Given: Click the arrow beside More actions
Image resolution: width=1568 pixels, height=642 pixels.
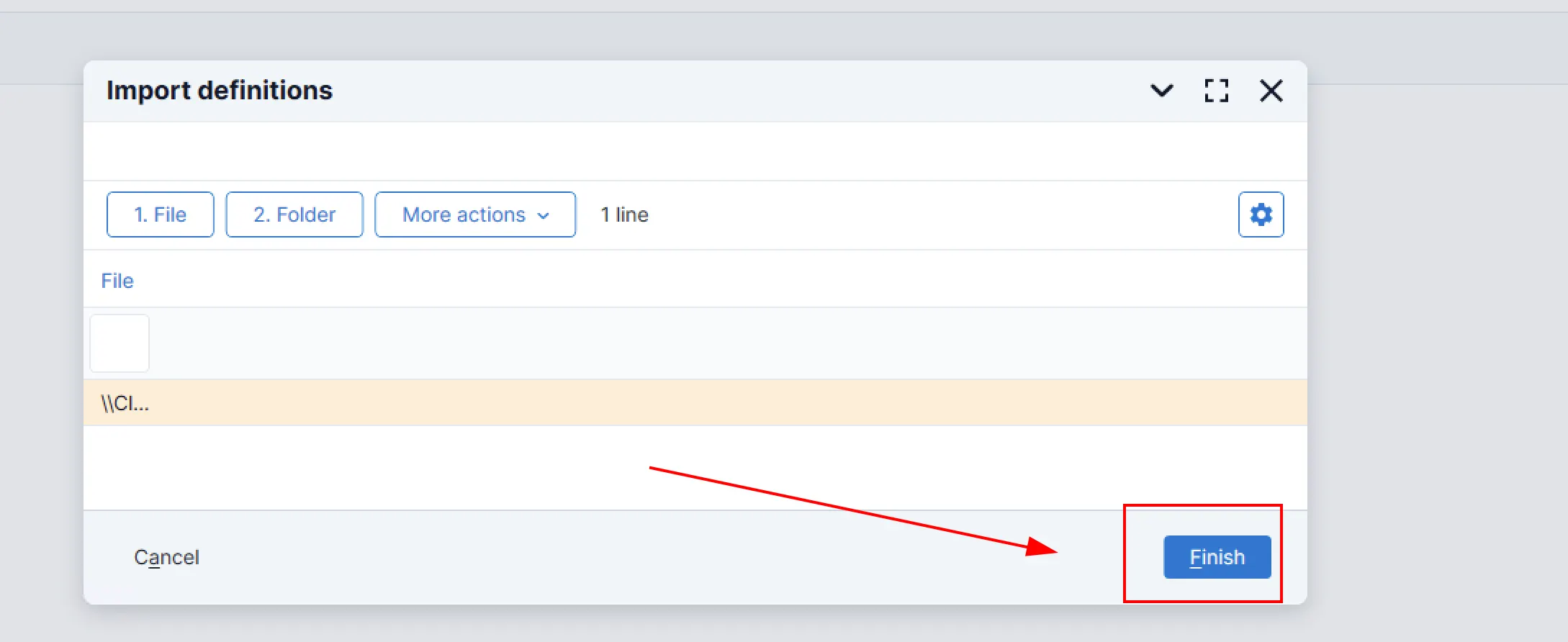Looking at the screenshot, I should (x=544, y=215).
